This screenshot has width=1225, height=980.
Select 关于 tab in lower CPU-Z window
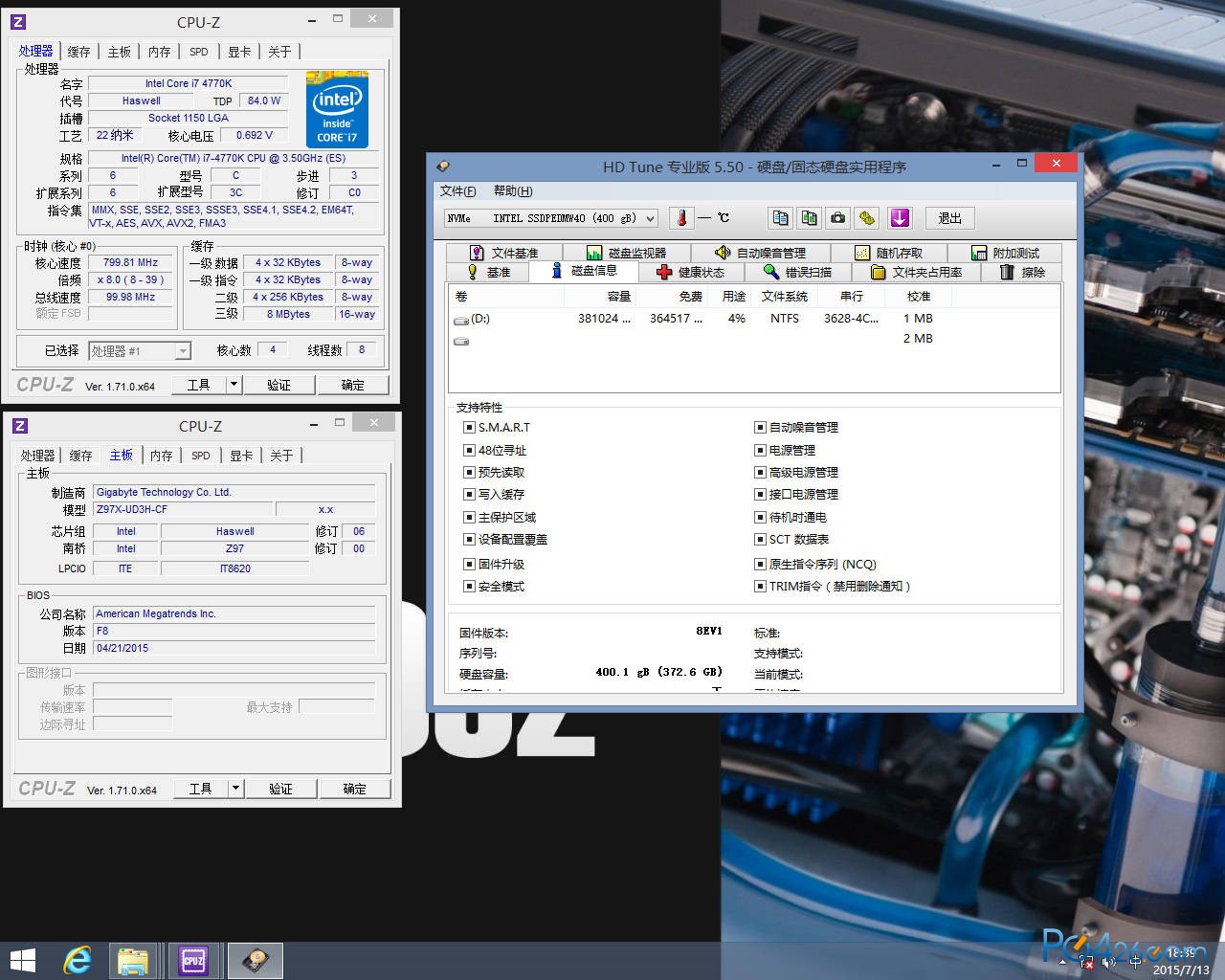click(x=281, y=456)
